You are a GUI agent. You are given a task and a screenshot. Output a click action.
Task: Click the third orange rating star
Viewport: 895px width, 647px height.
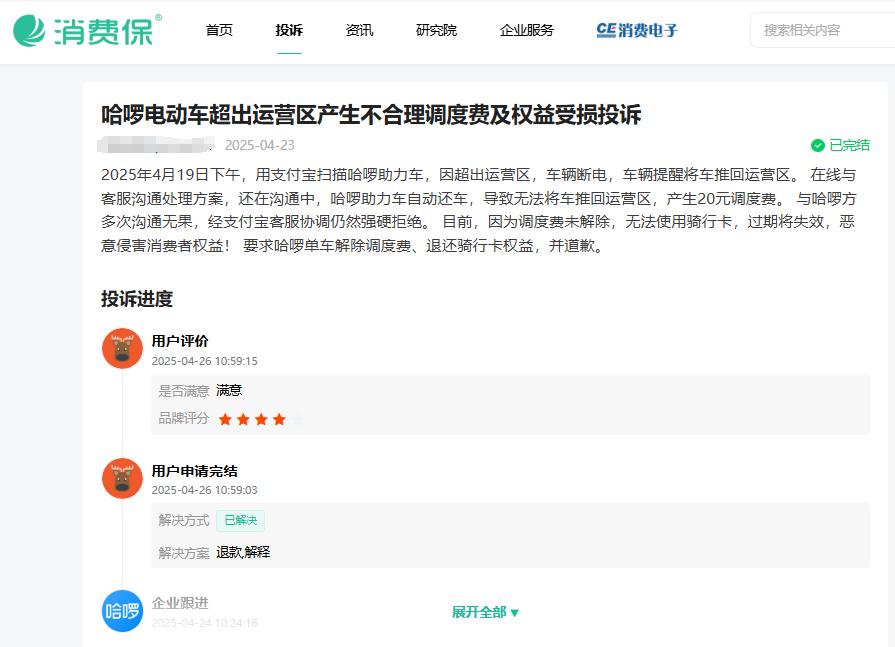261,420
